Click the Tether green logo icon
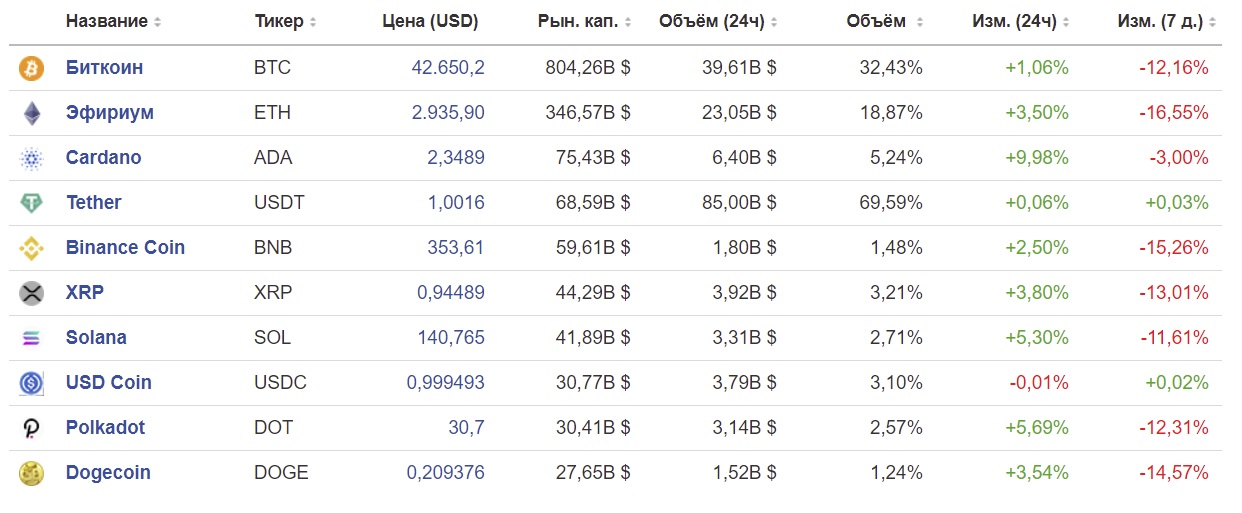Screen dimensions: 1242x513 tap(32, 203)
